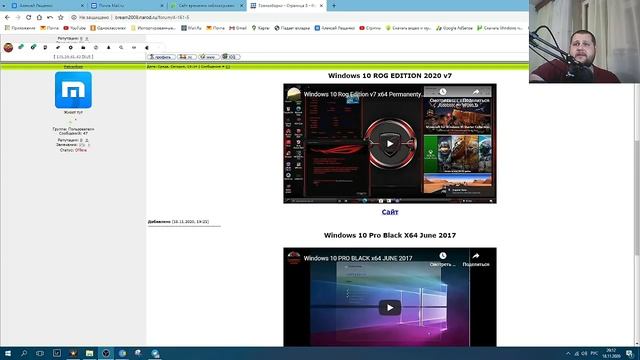Click the first green chain link icon
The height and width of the screenshot is (360, 640).
tap(21, 47)
